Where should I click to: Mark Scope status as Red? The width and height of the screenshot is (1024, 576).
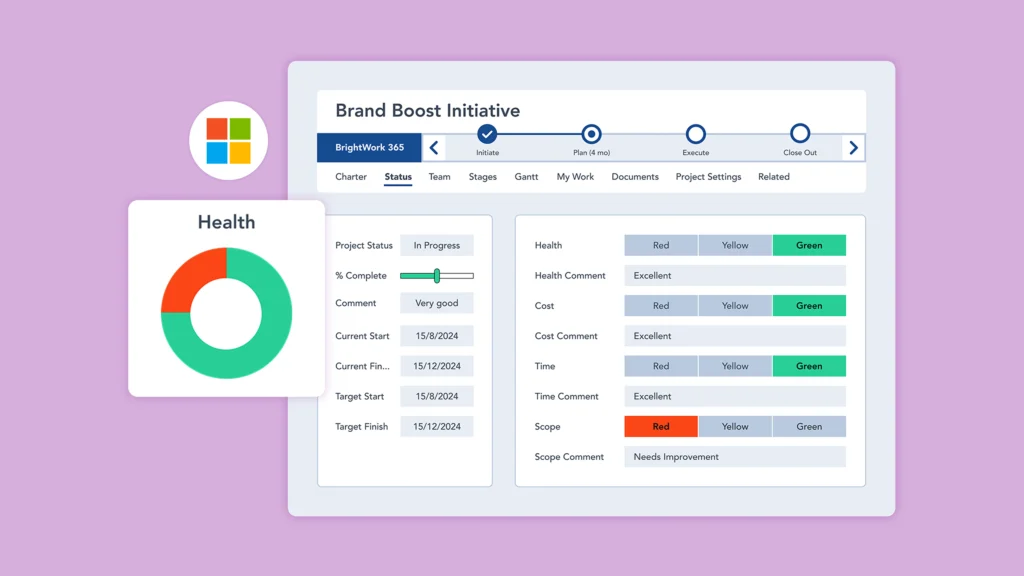pos(661,426)
